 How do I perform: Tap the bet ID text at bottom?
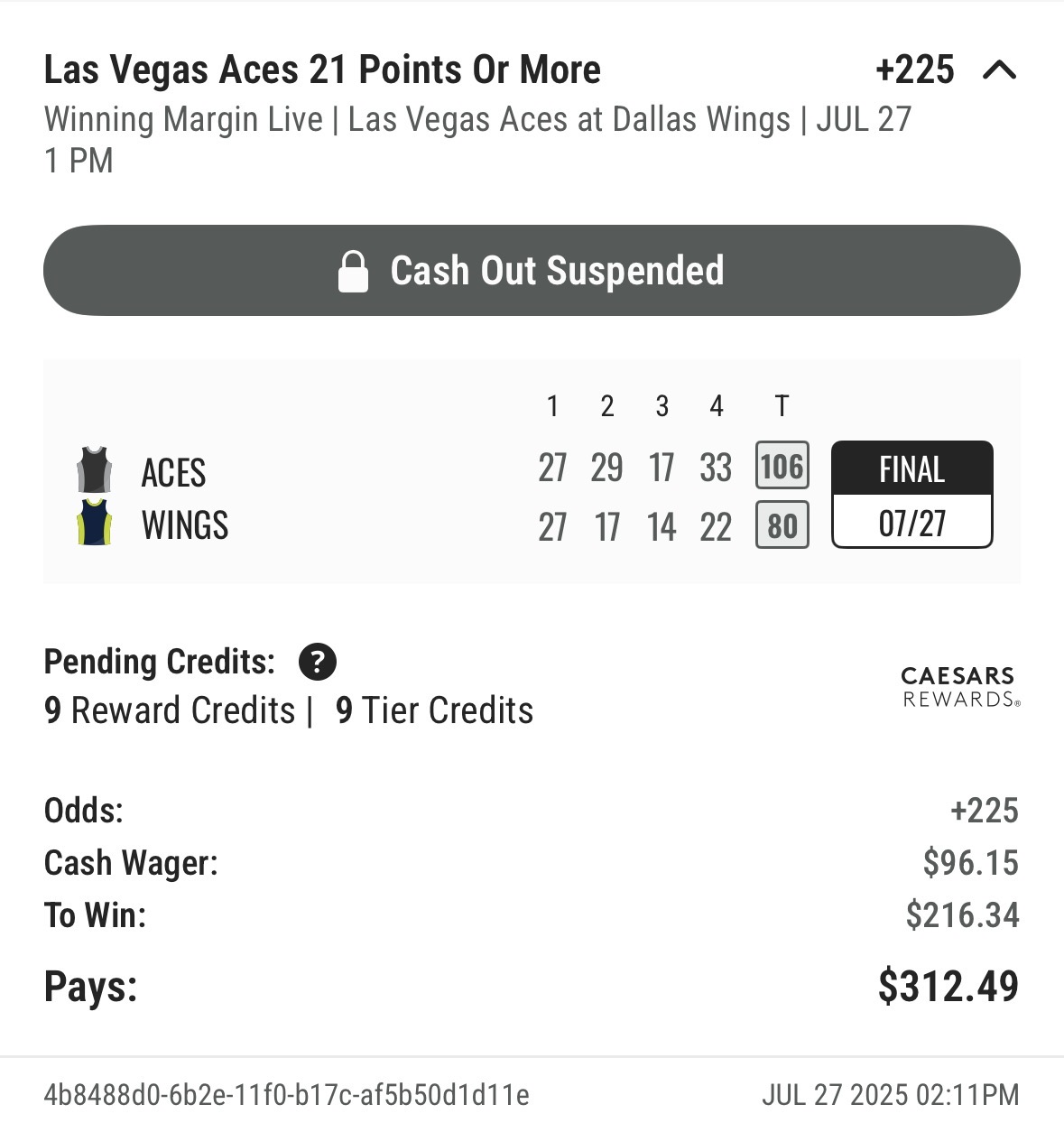287,1095
